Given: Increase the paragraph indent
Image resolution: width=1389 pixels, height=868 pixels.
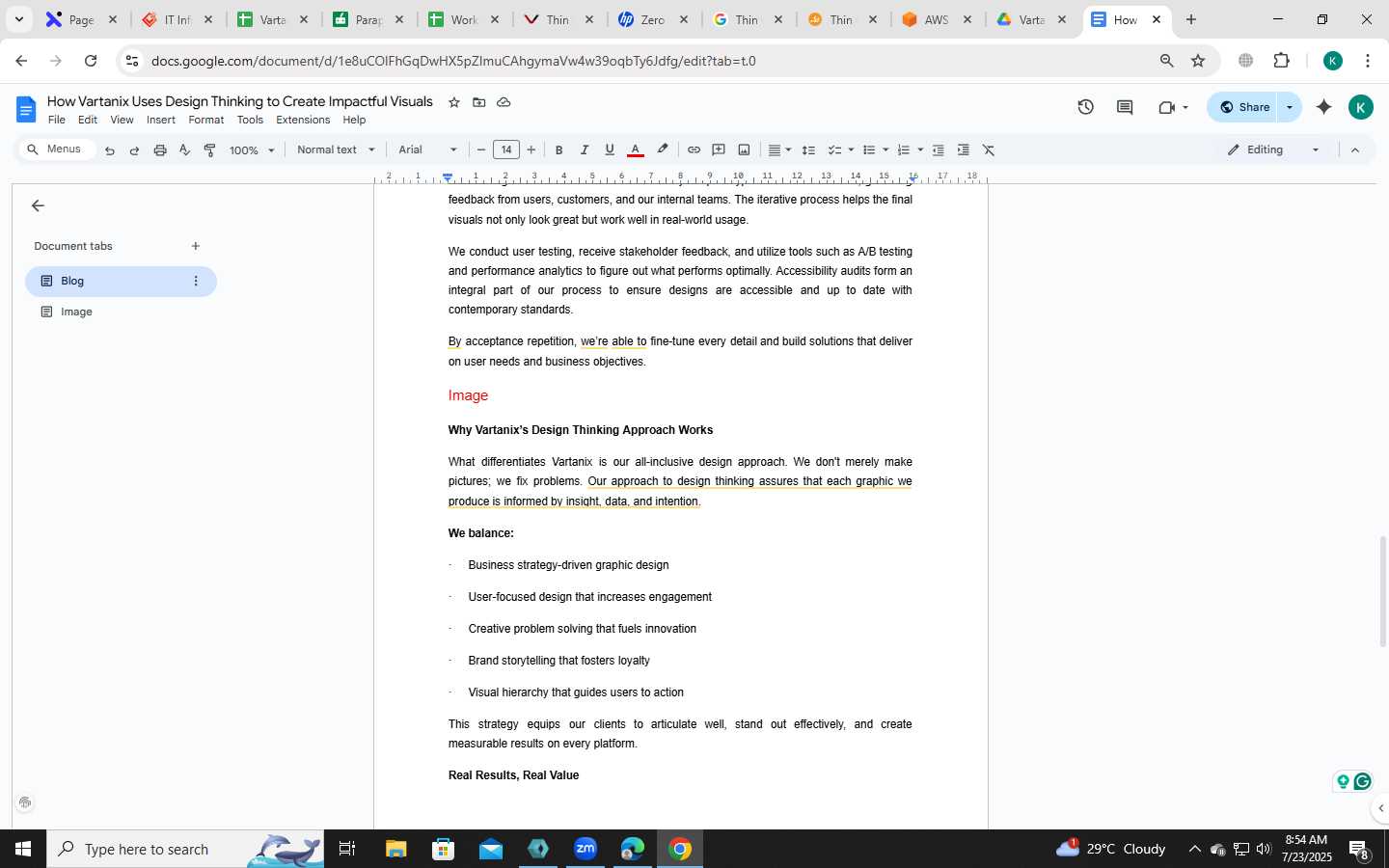Looking at the screenshot, I should click(963, 150).
